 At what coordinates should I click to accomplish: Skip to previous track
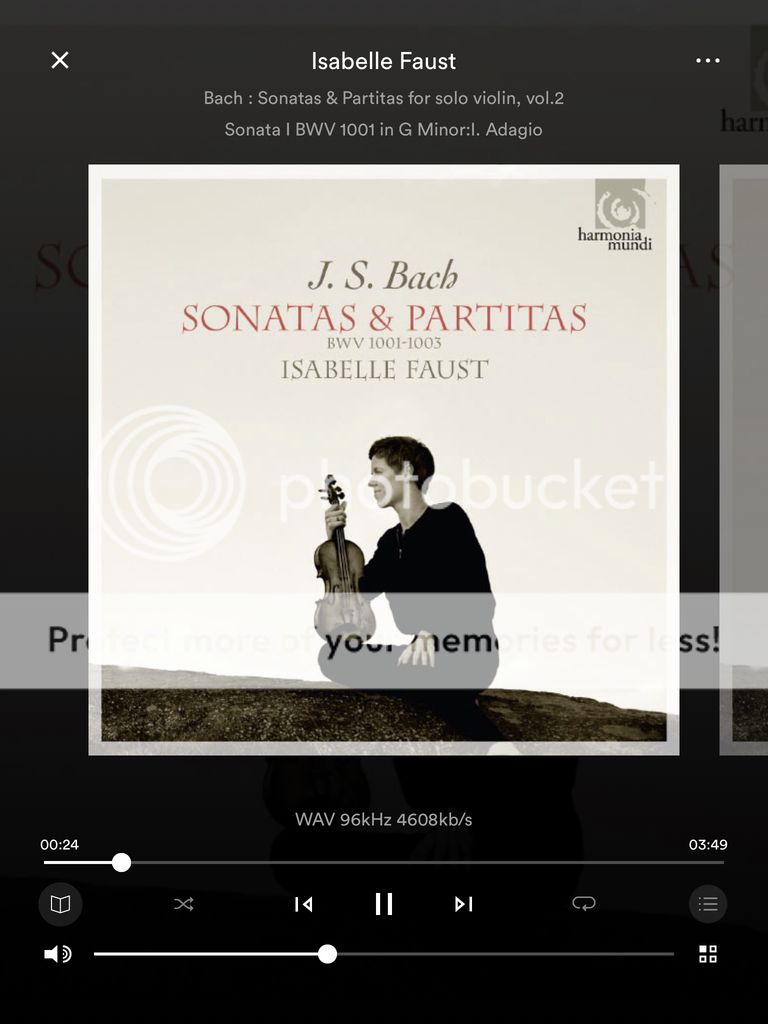tap(303, 904)
